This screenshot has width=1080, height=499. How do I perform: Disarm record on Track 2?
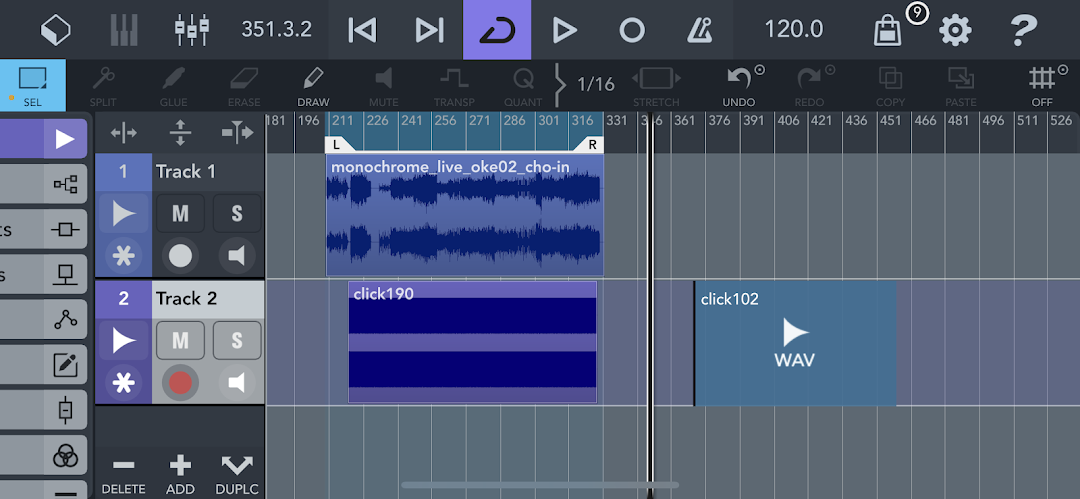pyautogui.click(x=180, y=383)
